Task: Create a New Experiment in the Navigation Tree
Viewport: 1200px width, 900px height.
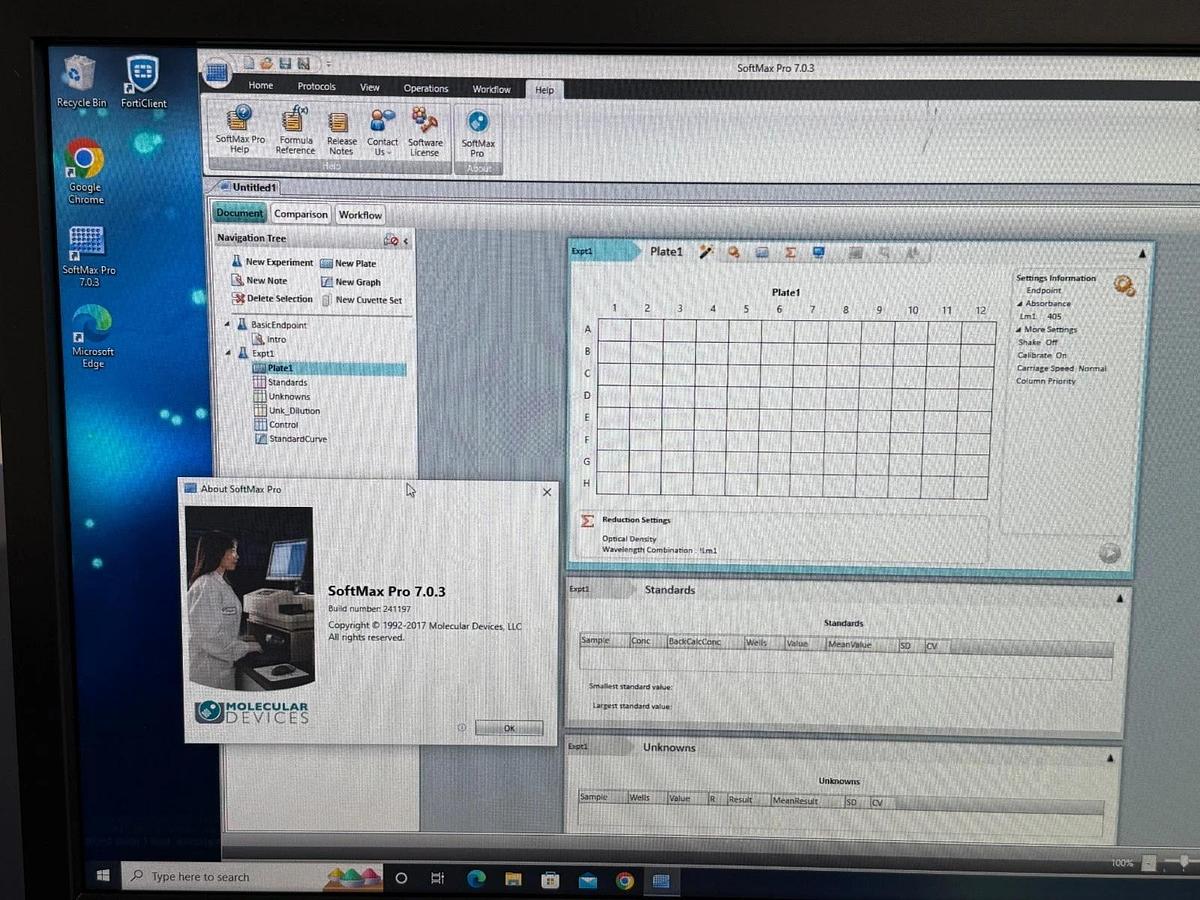Action: 272,262
